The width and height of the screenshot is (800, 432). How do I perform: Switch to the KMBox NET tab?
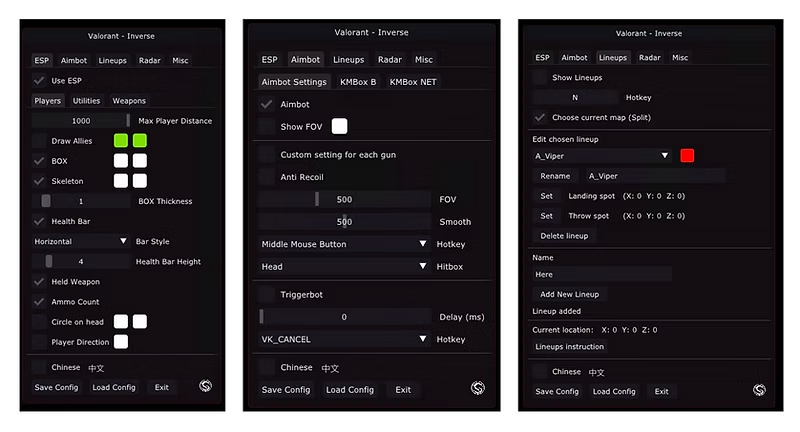coord(413,82)
